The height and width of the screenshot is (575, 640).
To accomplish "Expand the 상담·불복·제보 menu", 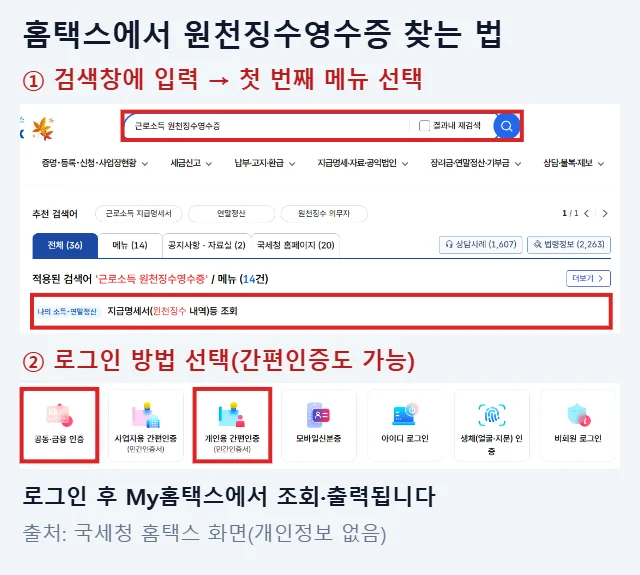I will click(573, 163).
